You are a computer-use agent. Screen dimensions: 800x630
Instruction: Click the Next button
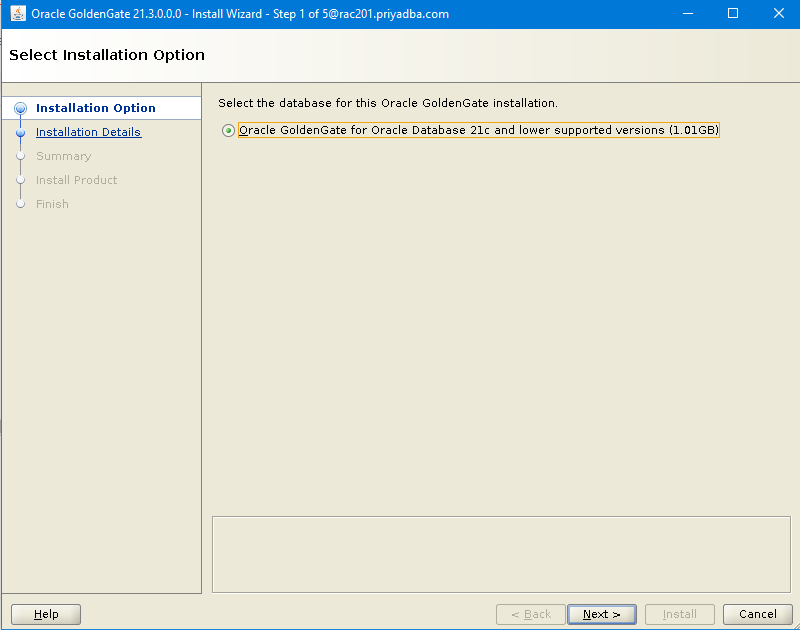pos(602,614)
